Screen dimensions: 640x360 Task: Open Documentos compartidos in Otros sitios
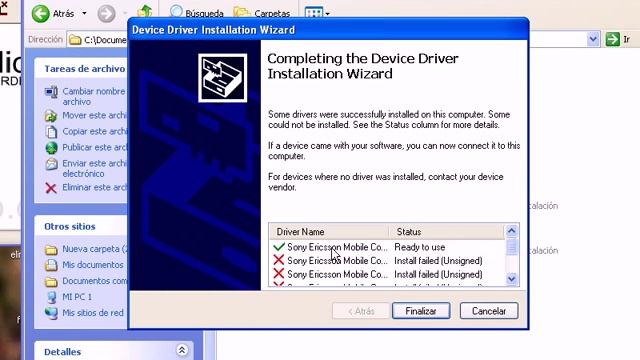click(94, 281)
